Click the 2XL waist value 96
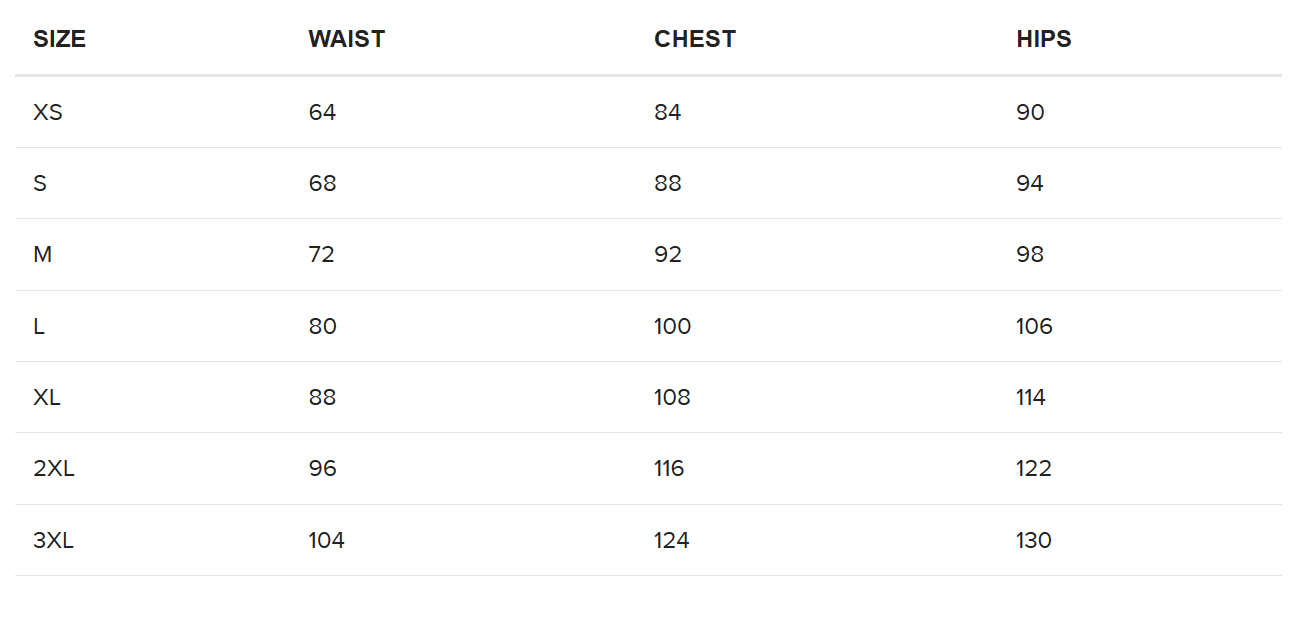 pyautogui.click(x=322, y=469)
